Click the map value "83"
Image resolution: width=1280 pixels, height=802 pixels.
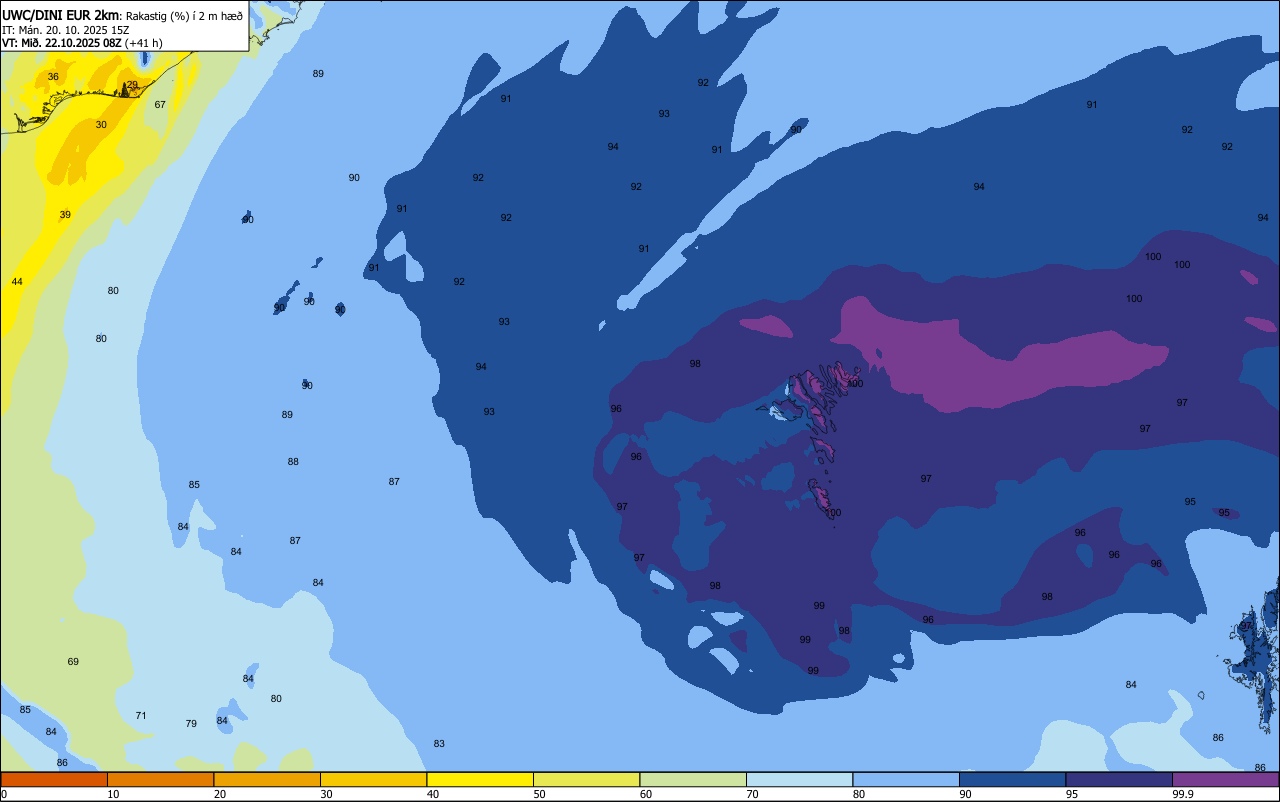pyautogui.click(x=439, y=744)
